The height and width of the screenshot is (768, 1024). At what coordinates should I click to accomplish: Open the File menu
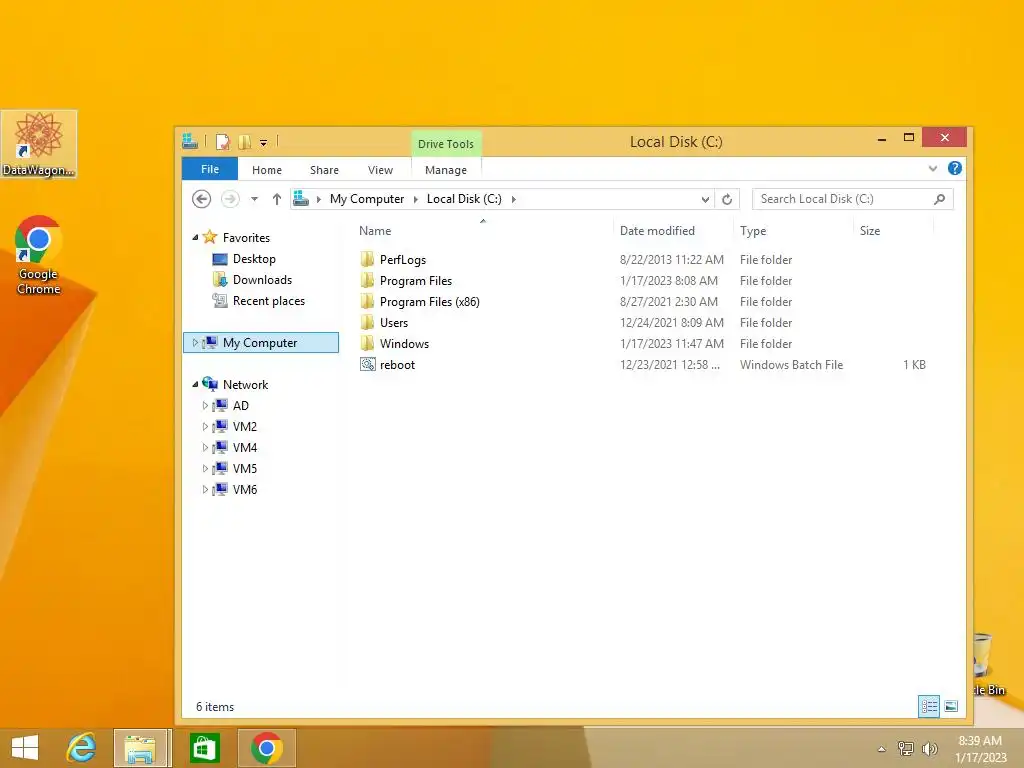(x=210, y=169)
